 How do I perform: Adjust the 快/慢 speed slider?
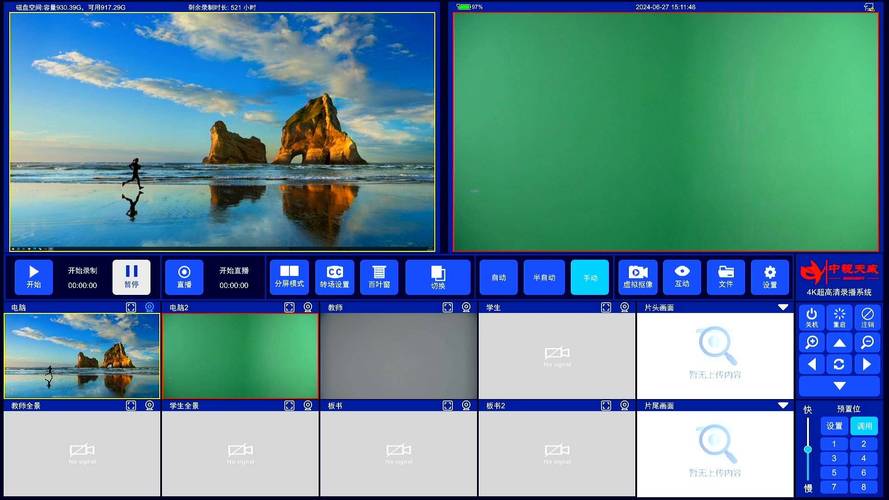pyautogui.click(x=808, y=449)
